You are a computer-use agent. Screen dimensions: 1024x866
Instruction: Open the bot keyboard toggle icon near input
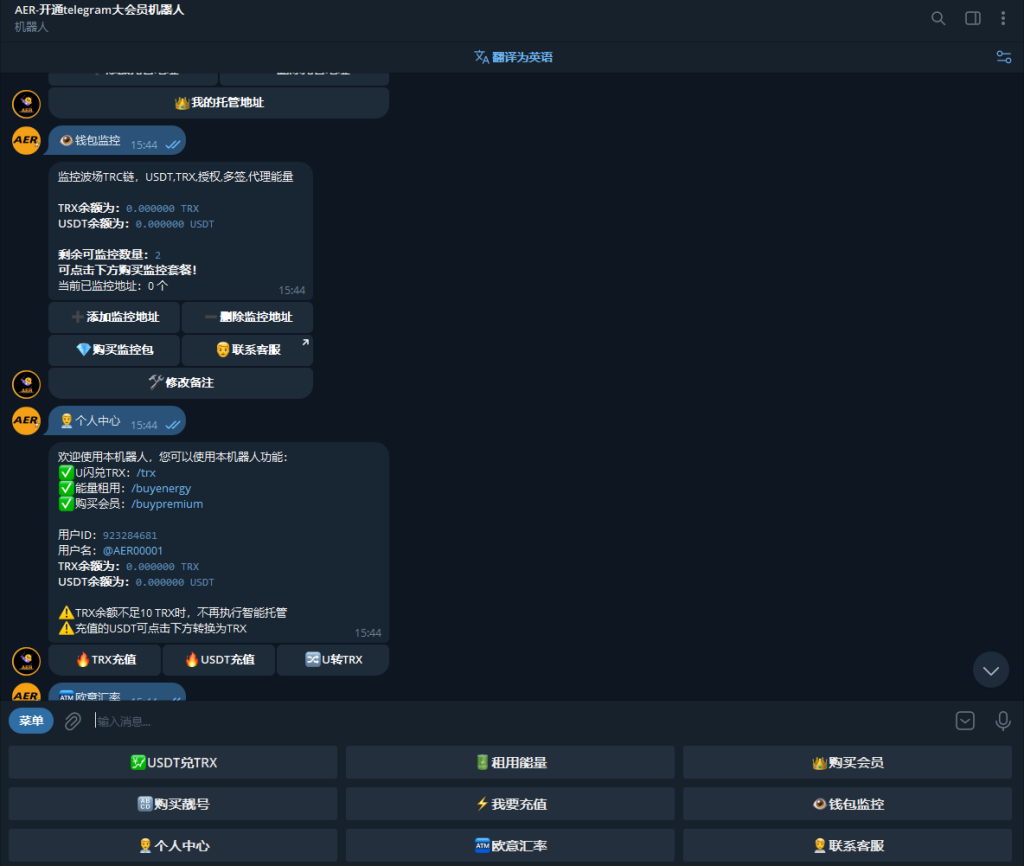(x=964, y=720)
